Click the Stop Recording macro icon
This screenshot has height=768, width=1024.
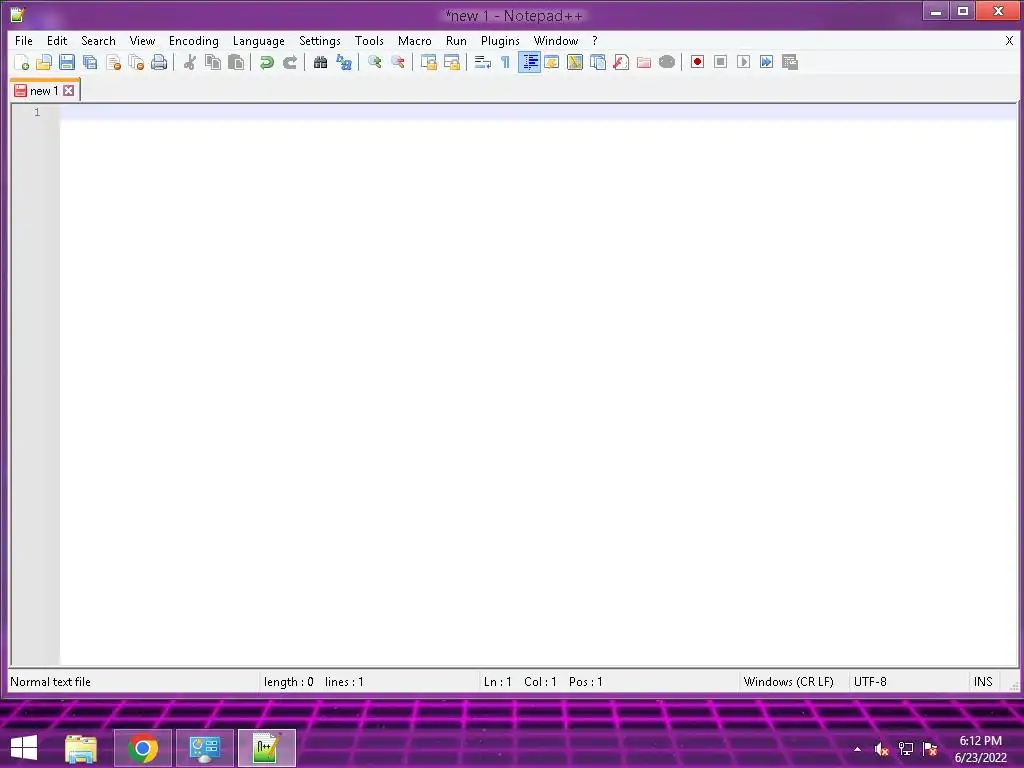click(720, 62)
